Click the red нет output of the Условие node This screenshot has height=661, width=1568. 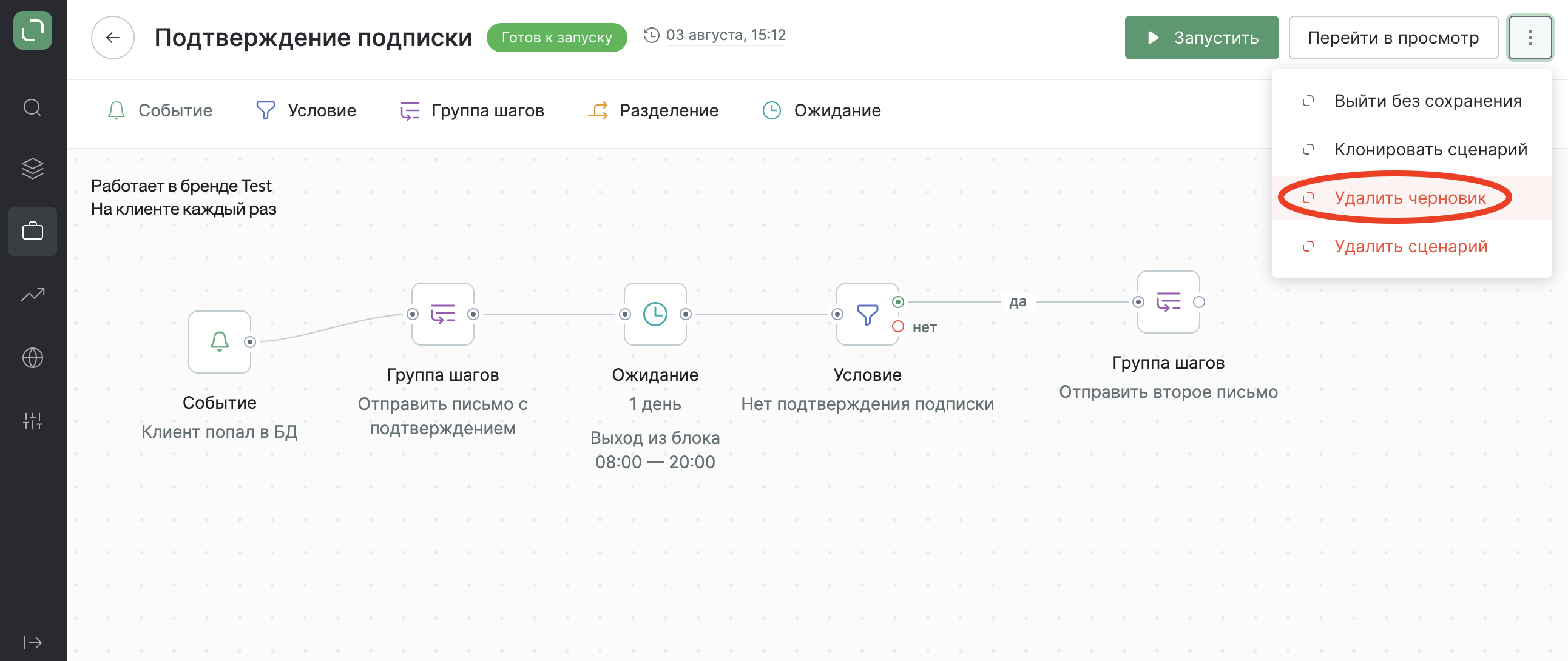click(898, 326)
